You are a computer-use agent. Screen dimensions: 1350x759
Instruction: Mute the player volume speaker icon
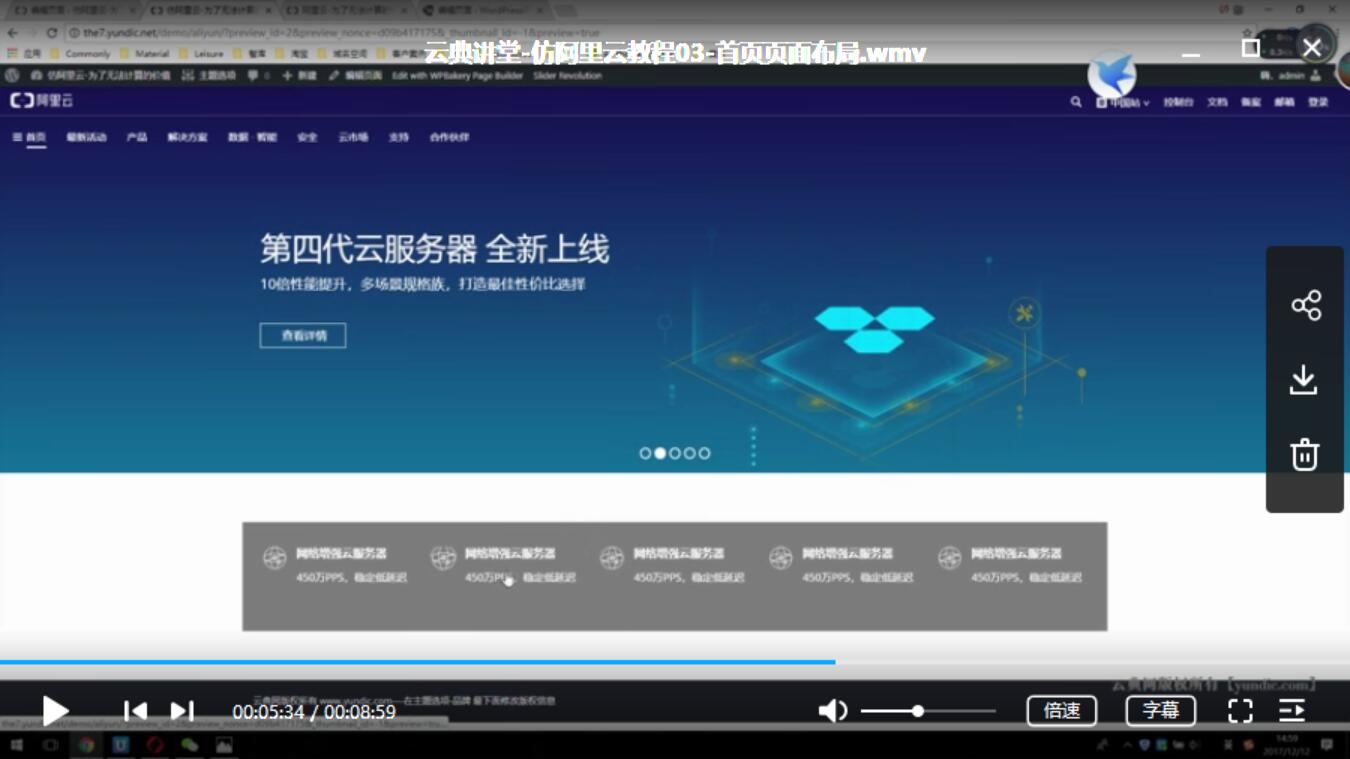[833, 711]
